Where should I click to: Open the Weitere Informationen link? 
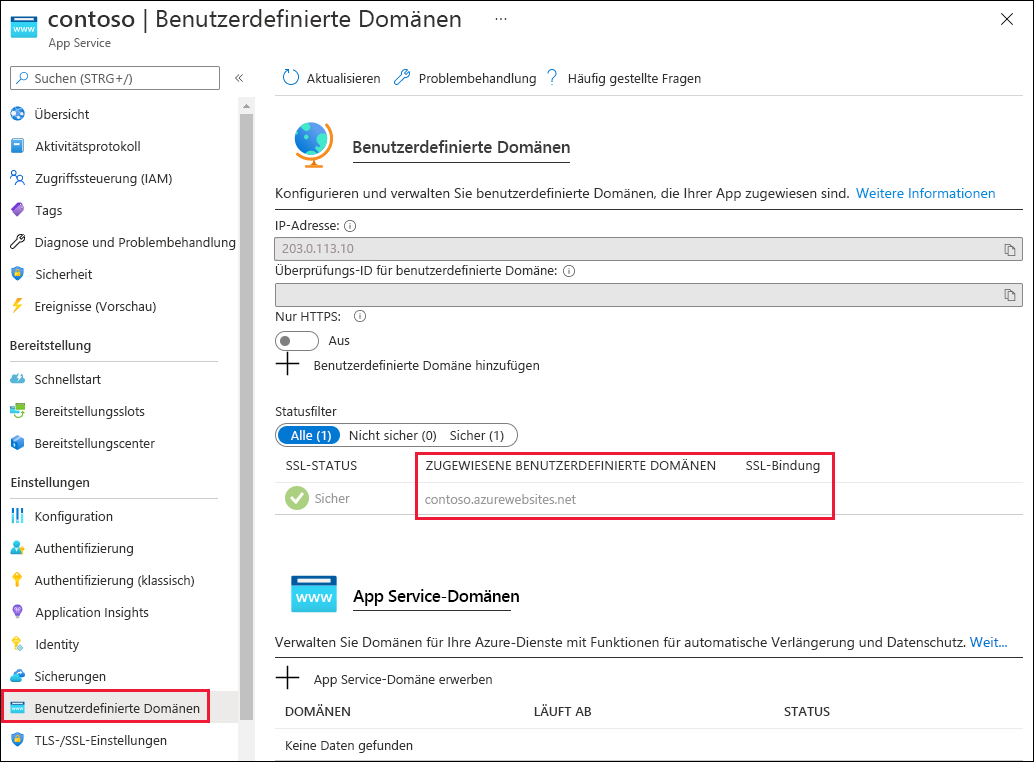[925, 193]
